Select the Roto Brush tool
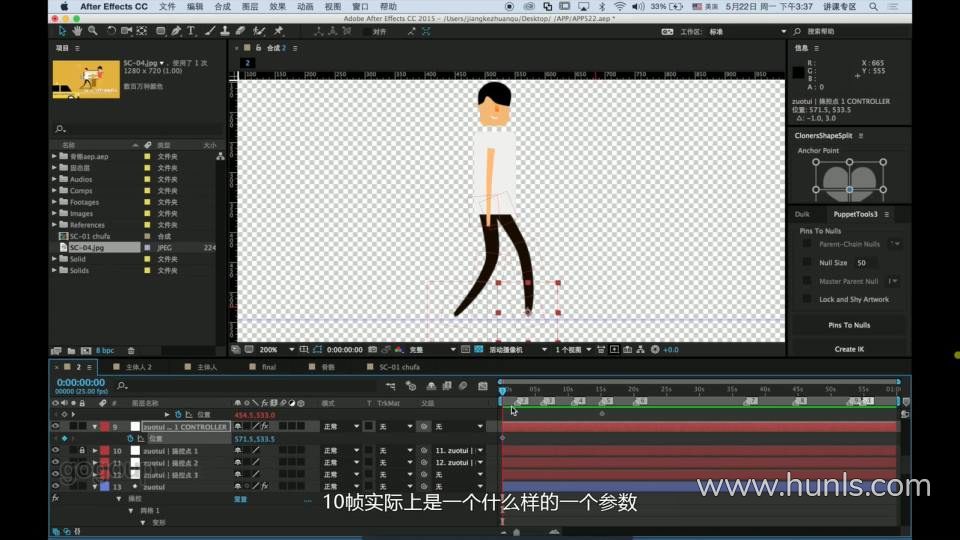The width and height of the screenshot is (960, 540). pos(259,31)
